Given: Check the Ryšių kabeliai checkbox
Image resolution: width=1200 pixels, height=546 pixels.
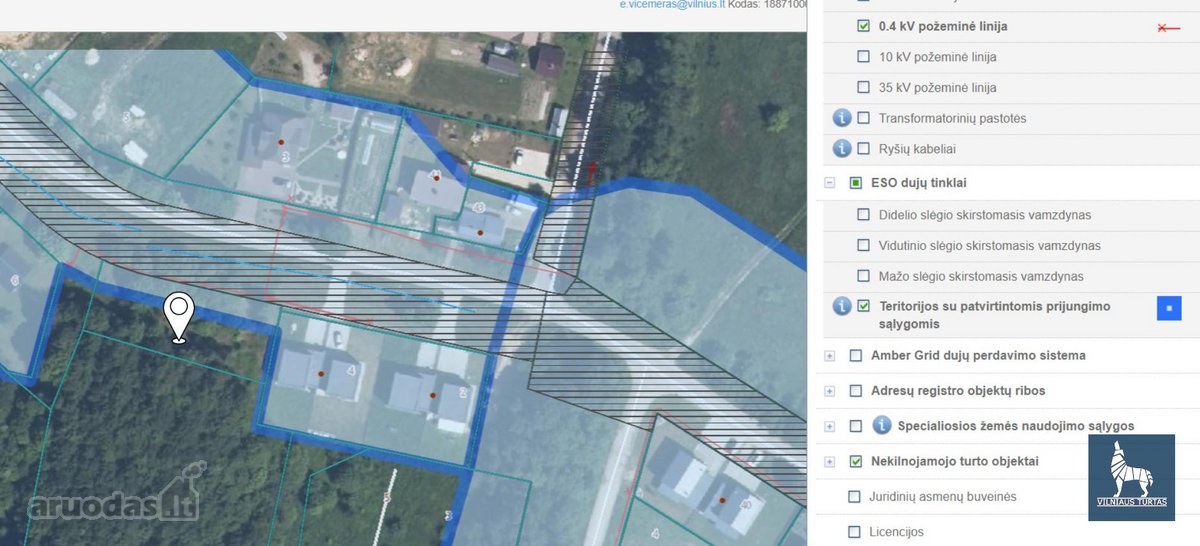Looking at the screenshot, I should tap(864, 149).
